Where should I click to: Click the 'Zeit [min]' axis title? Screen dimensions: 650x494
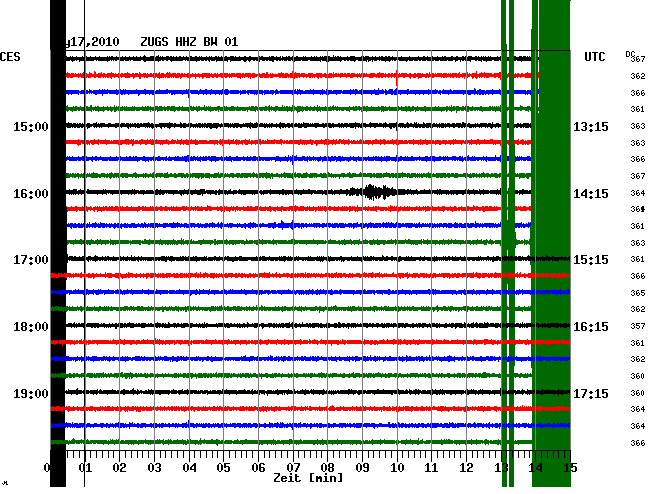tap(308, 478)
